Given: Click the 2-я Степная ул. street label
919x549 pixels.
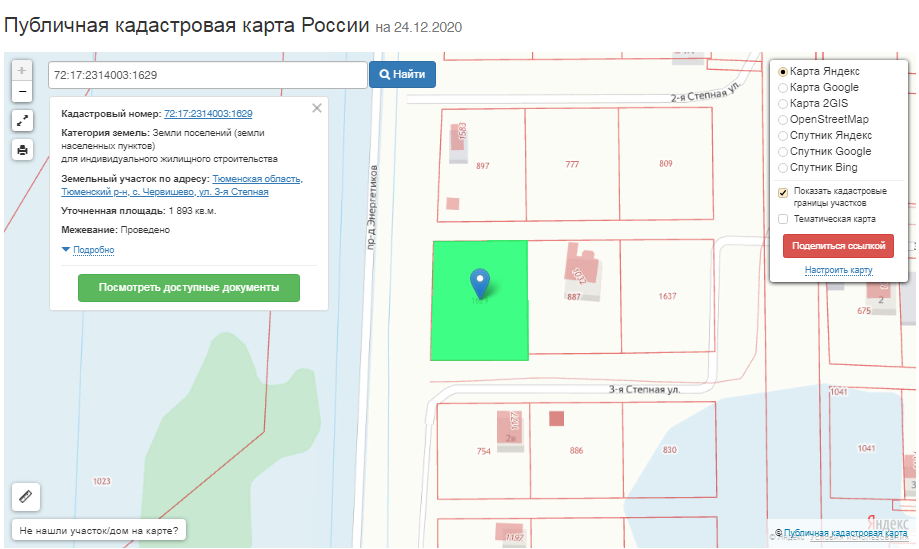Looking at the screenshot, I should point(706,94).
